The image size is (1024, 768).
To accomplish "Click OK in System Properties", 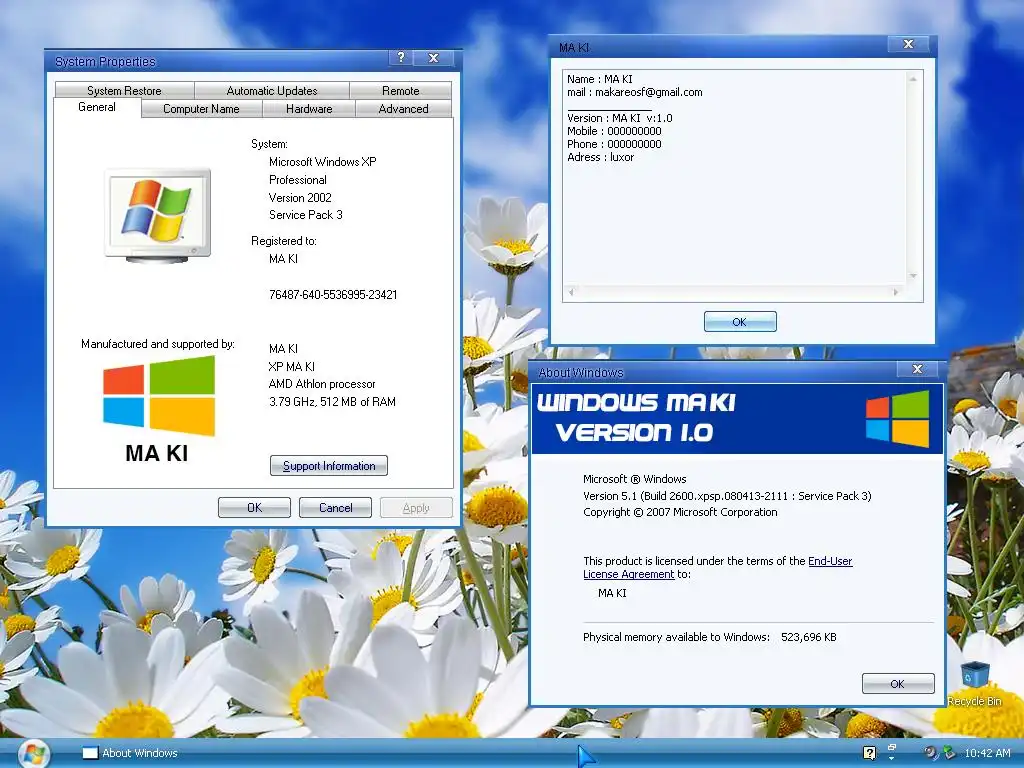I will (254, 507).
